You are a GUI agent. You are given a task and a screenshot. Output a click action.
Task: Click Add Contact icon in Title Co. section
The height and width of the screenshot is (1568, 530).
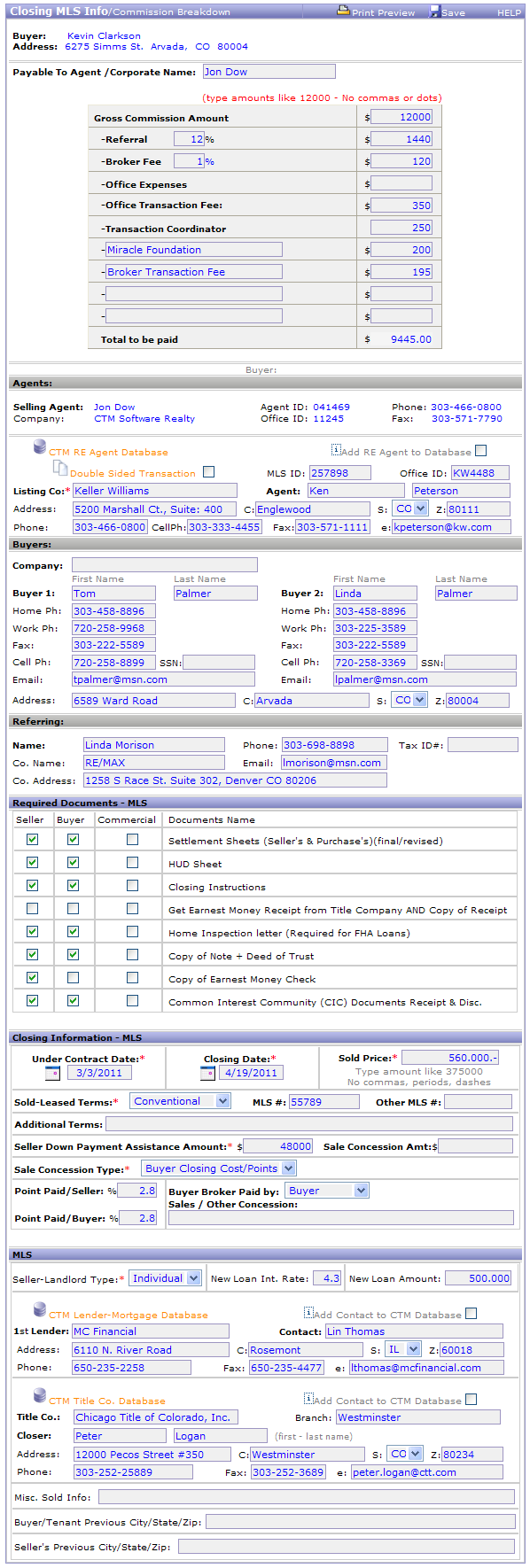(308, 1399)
